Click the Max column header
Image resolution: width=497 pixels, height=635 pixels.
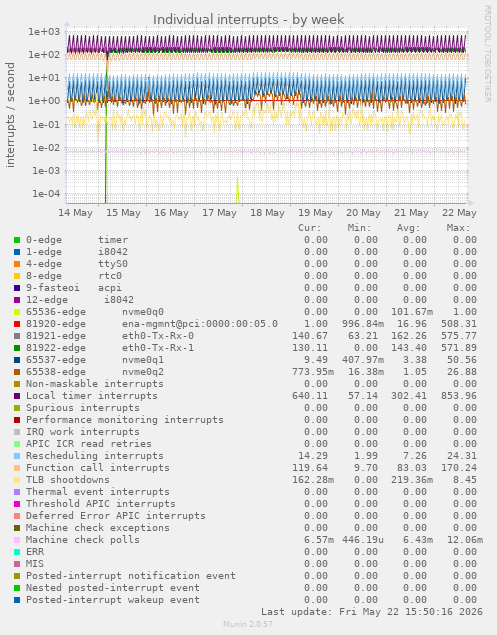pyautogui.click(x=459, y=228)
